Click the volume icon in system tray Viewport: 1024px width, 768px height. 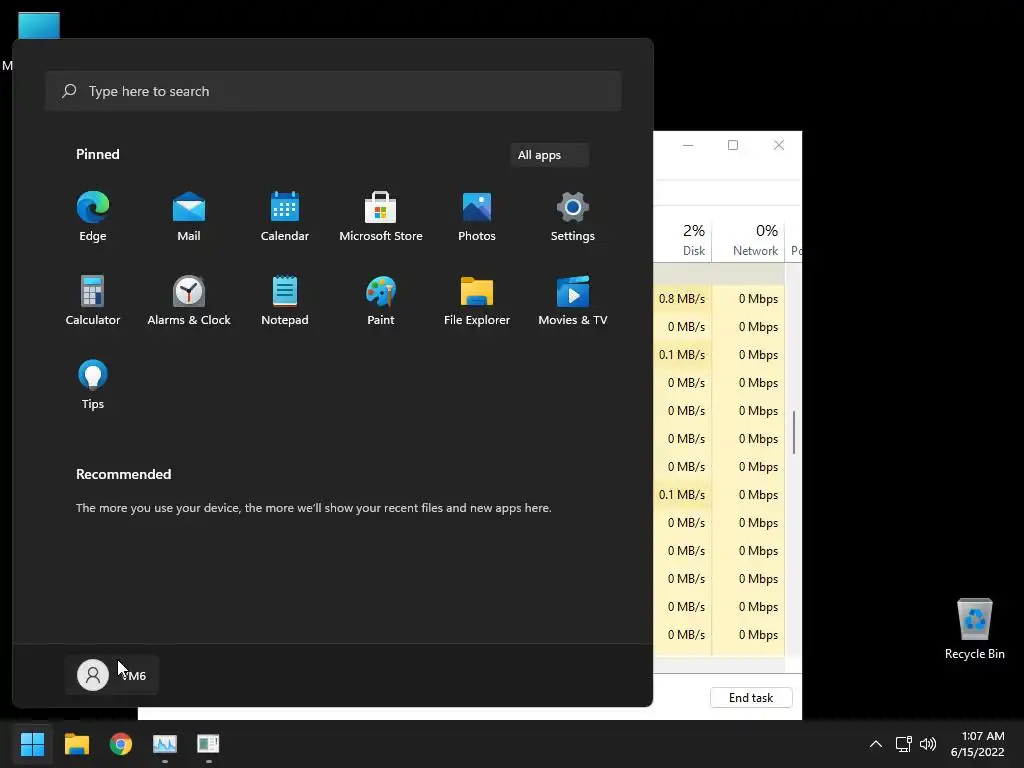pyautogui.click(x=928, y=744)
